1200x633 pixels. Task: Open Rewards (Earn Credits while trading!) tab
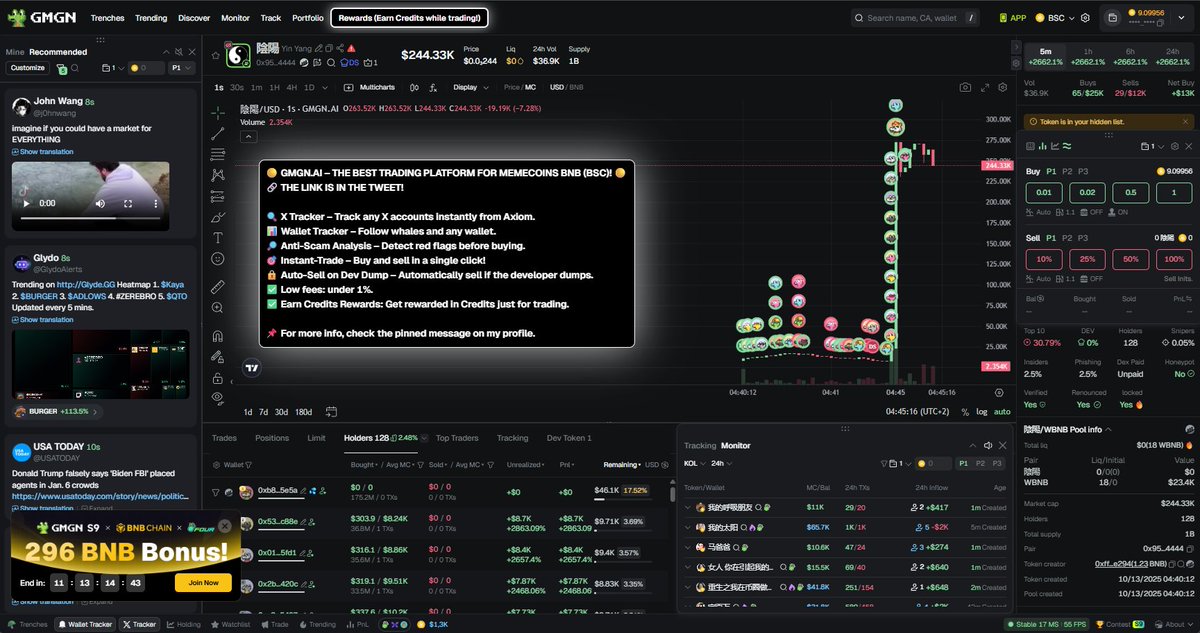pyautogui.click(x=409, y=18)
